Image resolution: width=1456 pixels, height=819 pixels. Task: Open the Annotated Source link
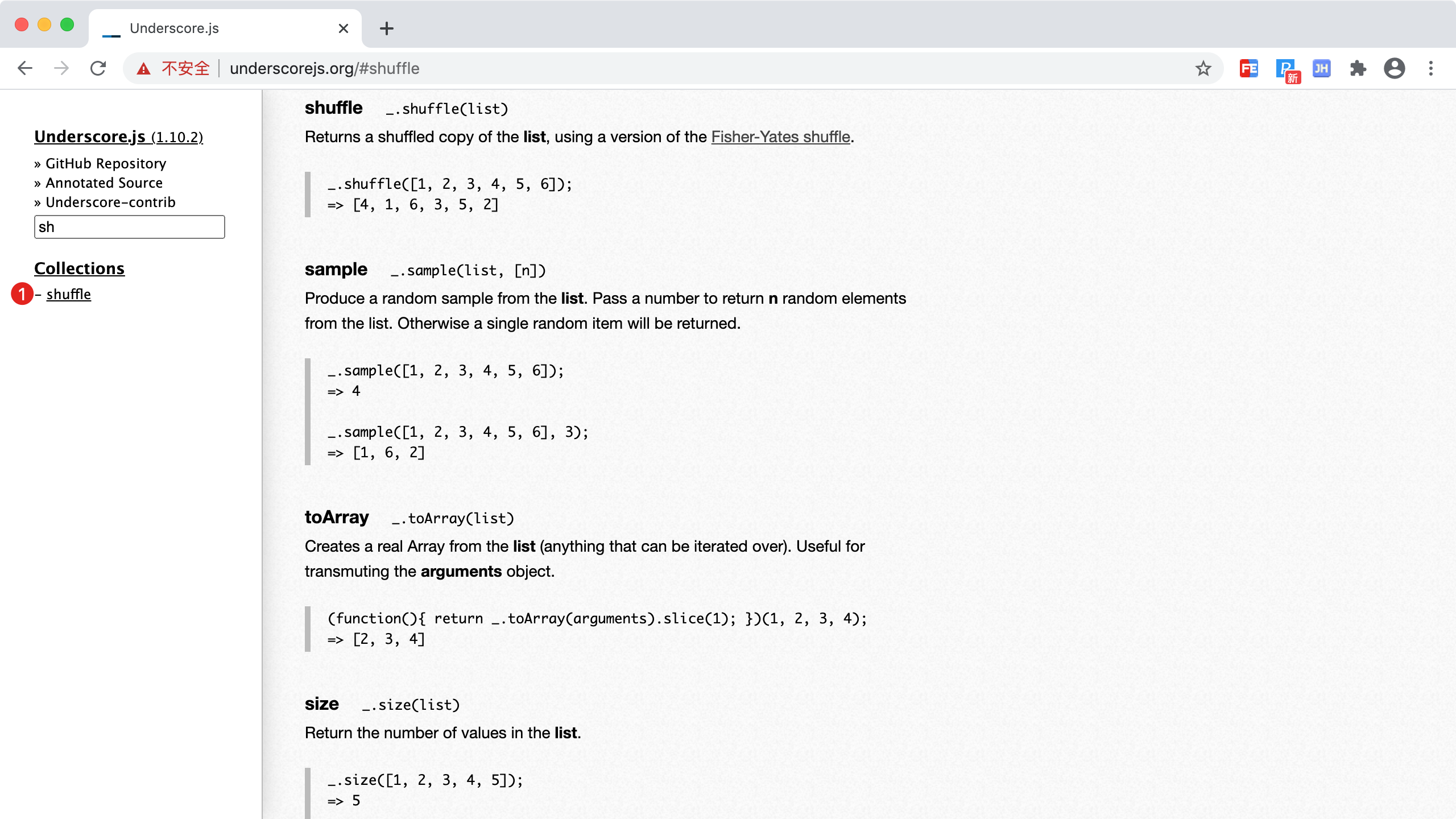tap(104, 183)
